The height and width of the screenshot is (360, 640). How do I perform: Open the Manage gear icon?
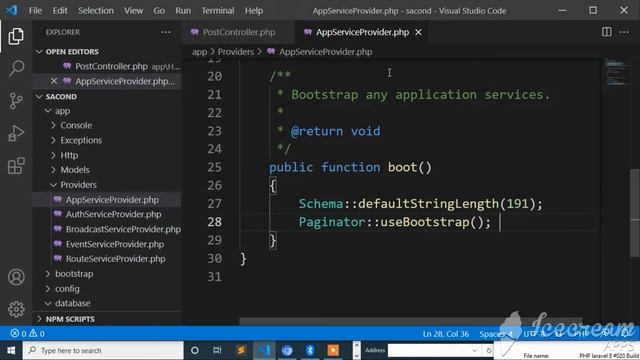click(16, 309)
